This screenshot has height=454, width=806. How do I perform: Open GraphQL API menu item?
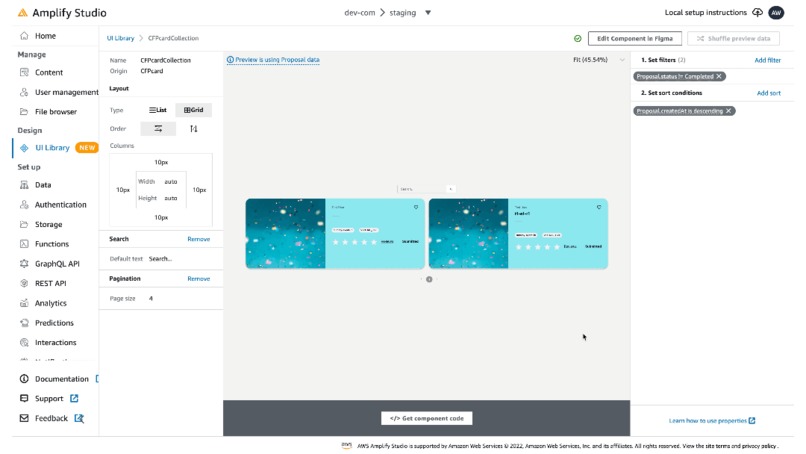57,264
